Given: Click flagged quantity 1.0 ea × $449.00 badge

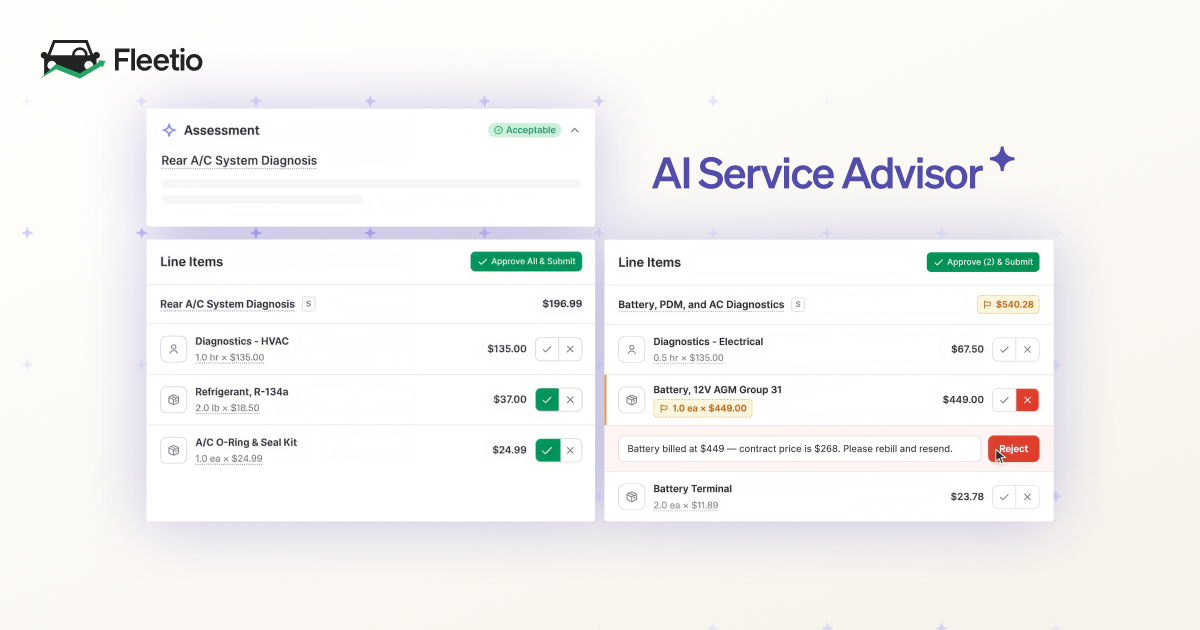Looking at the screenshot, I should [x=703, y=408].
